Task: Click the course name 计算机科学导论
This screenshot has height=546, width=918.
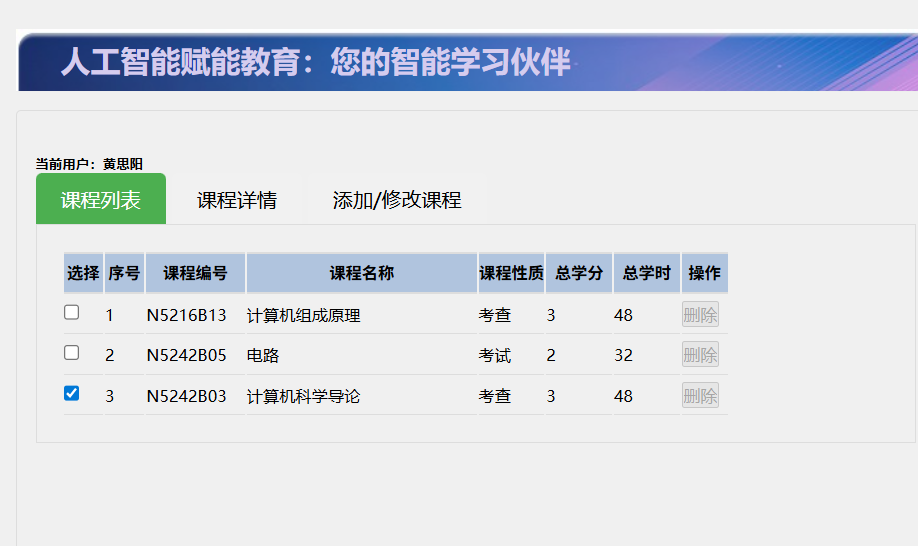Action: tap(303, 397)
